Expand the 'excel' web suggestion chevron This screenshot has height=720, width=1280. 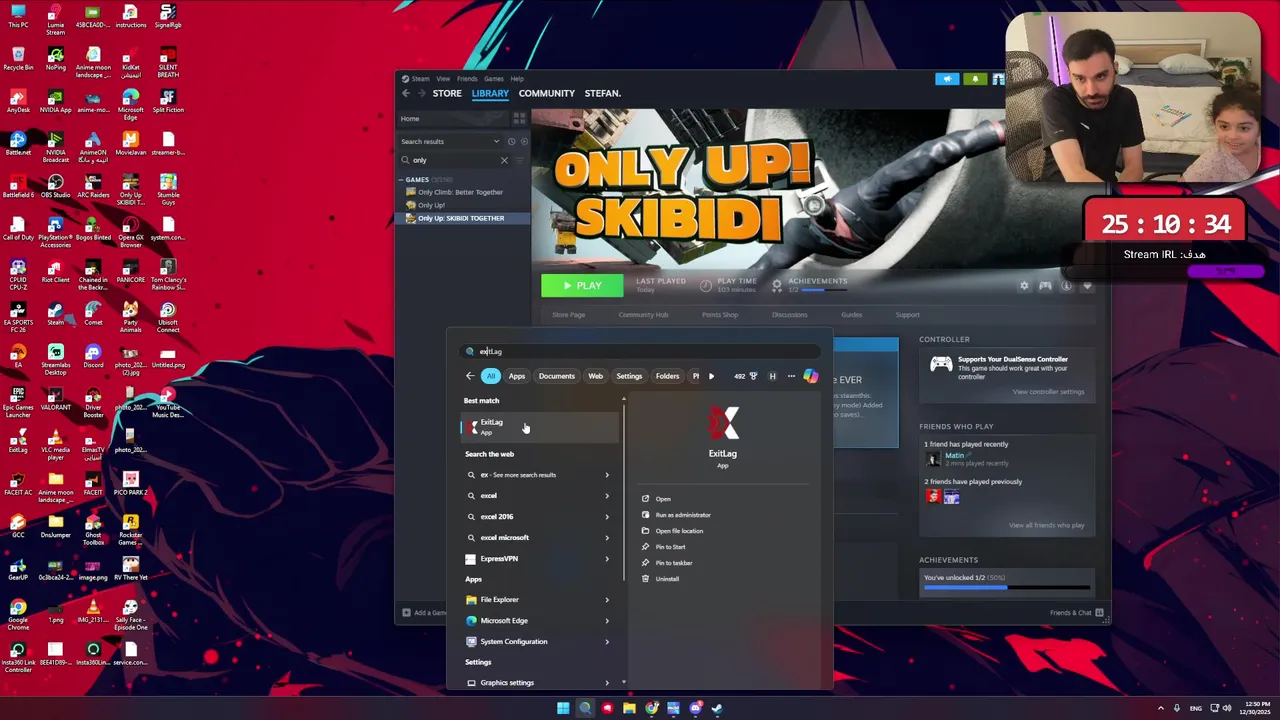[607, 496]
